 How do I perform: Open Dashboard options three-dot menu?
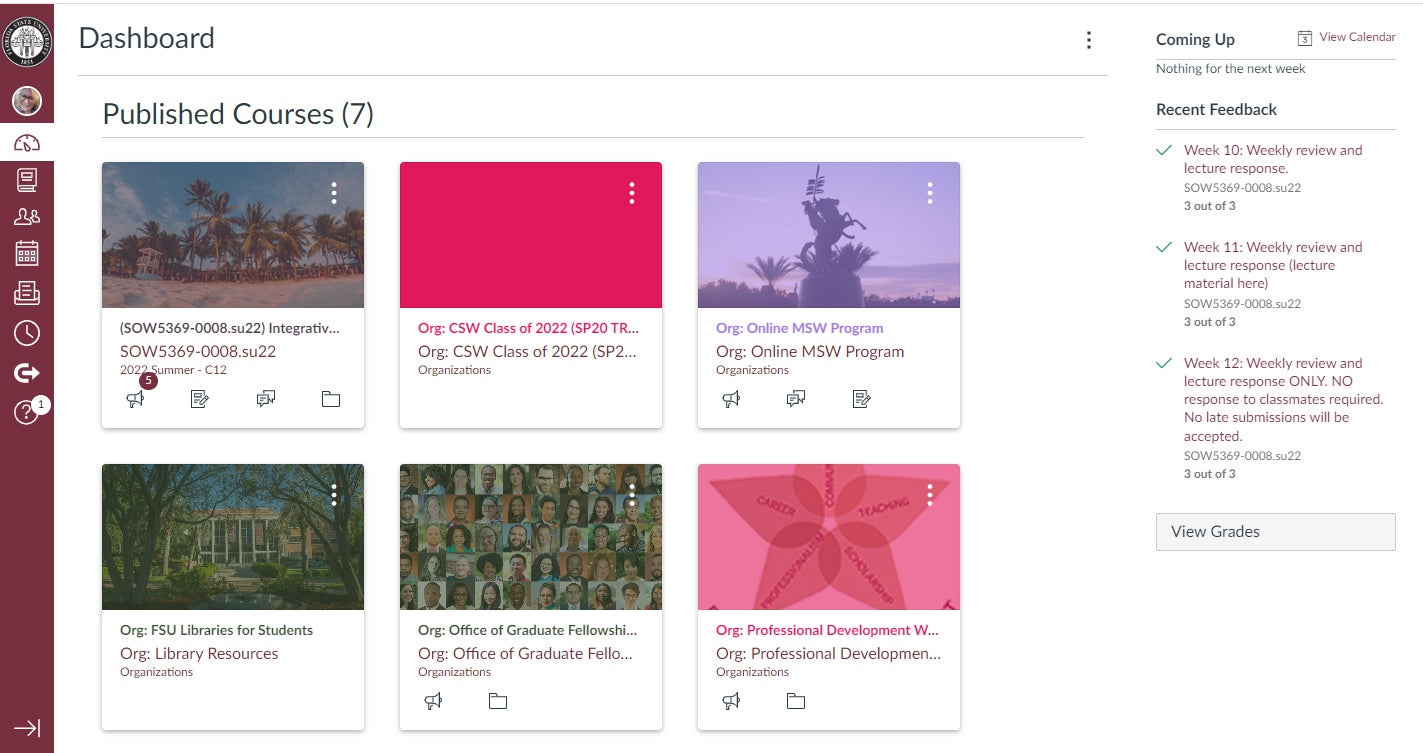1088,40
